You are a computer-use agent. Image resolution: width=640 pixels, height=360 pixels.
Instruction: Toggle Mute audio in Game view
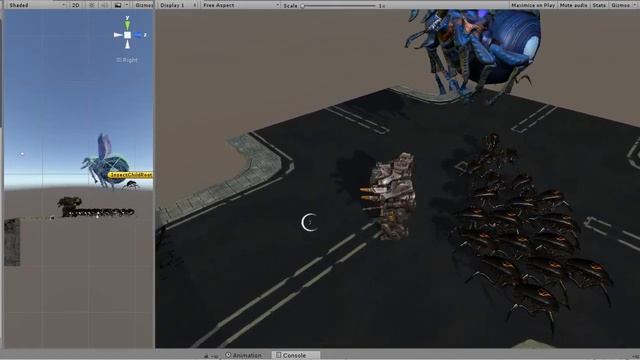573,5
